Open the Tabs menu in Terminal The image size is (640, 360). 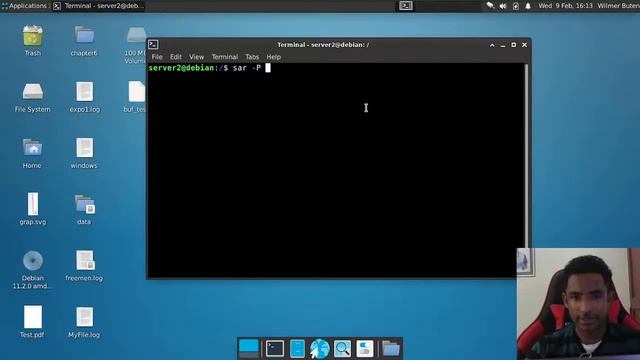tap(252, 57)
